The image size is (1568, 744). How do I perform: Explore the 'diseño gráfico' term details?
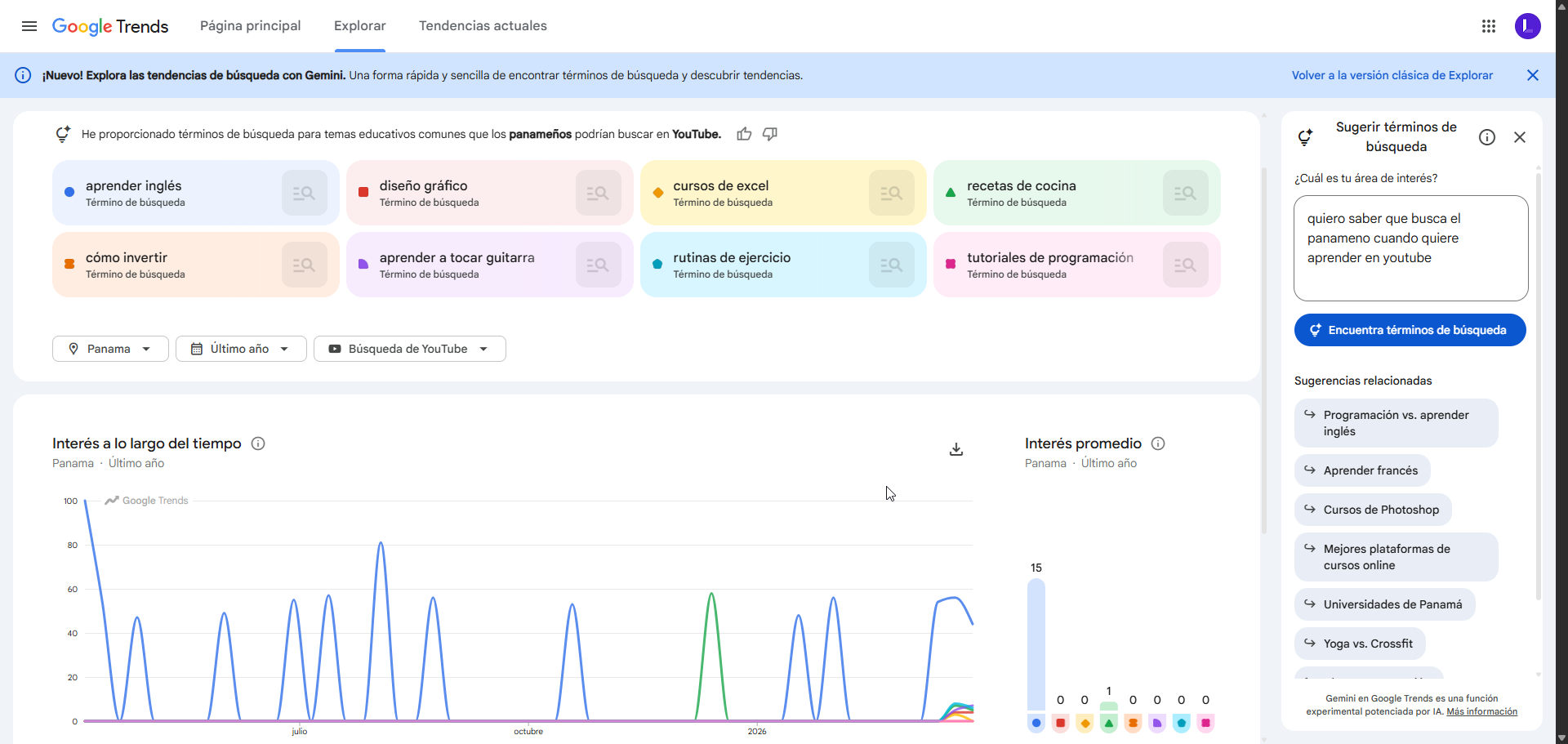click(x=599, y=193)
